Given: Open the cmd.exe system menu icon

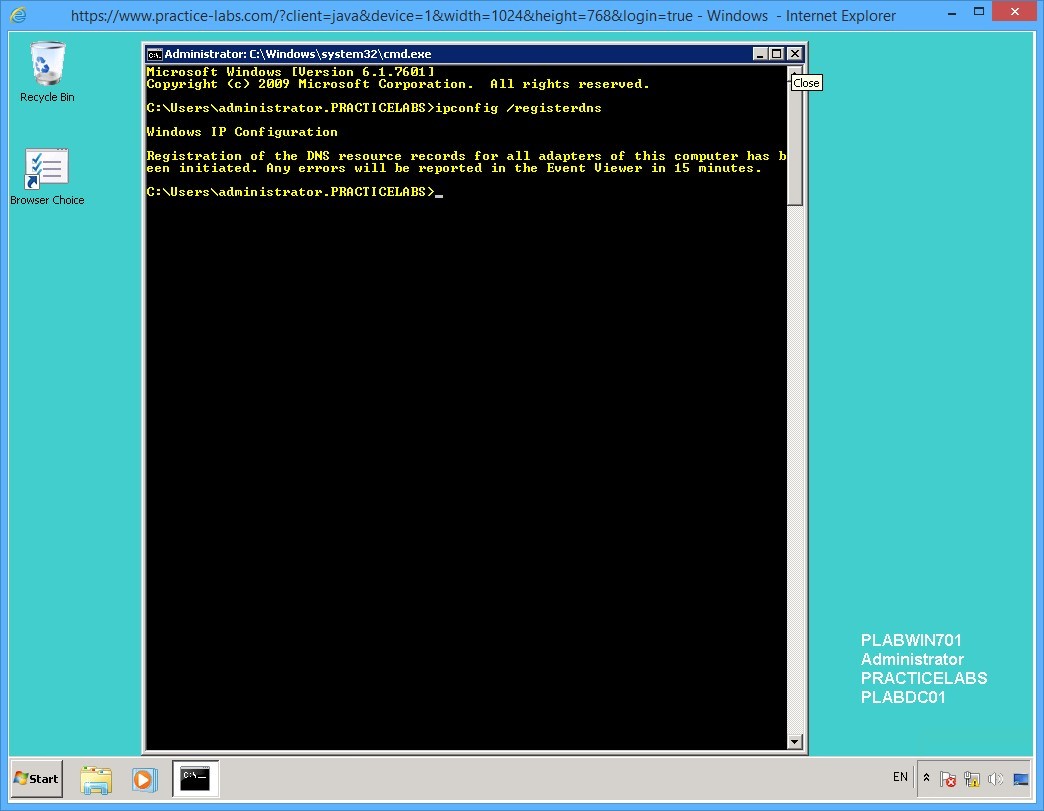Looking at the screenshot, I should 153,53.
